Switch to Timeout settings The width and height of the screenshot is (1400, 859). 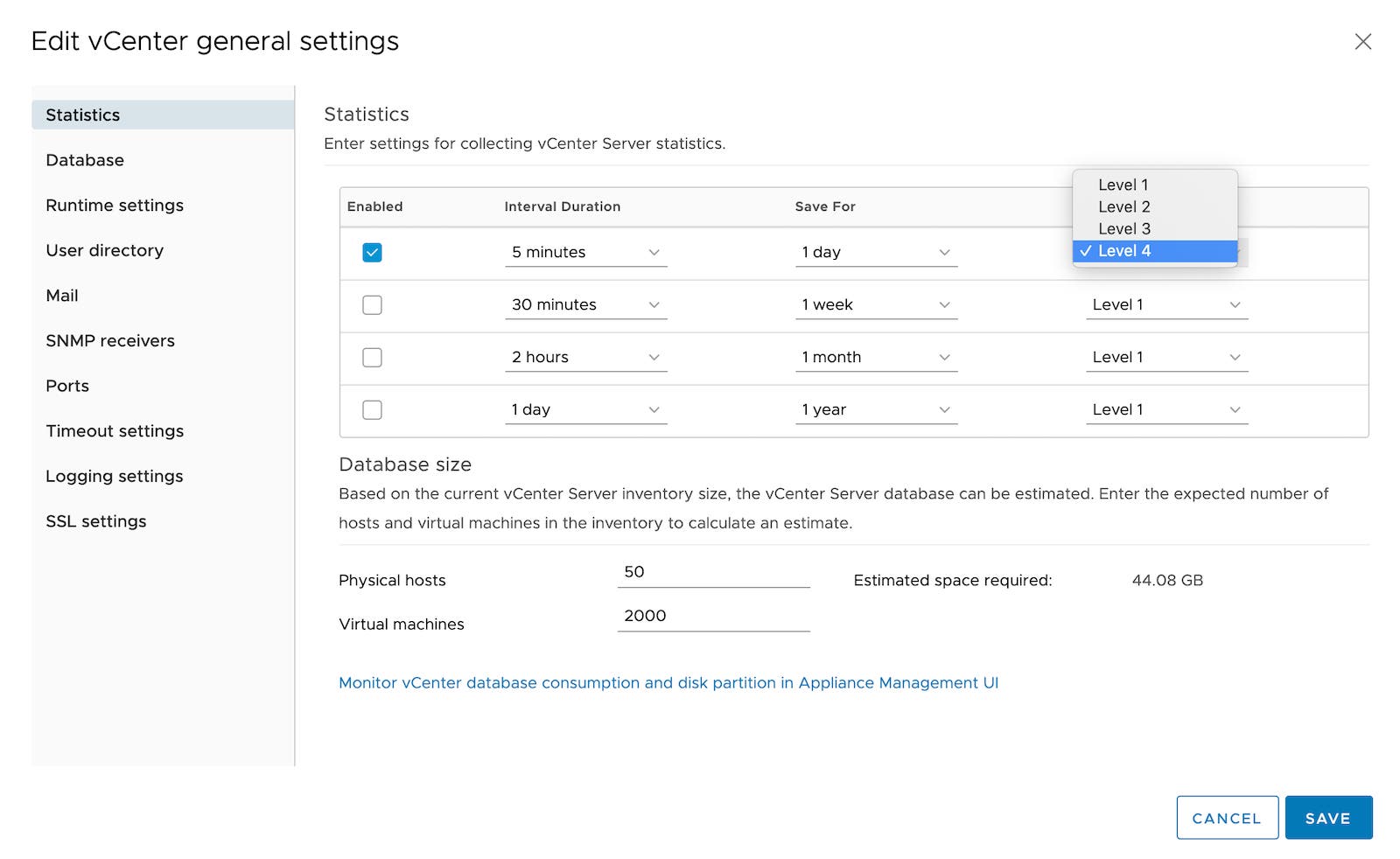coord(114,430)
